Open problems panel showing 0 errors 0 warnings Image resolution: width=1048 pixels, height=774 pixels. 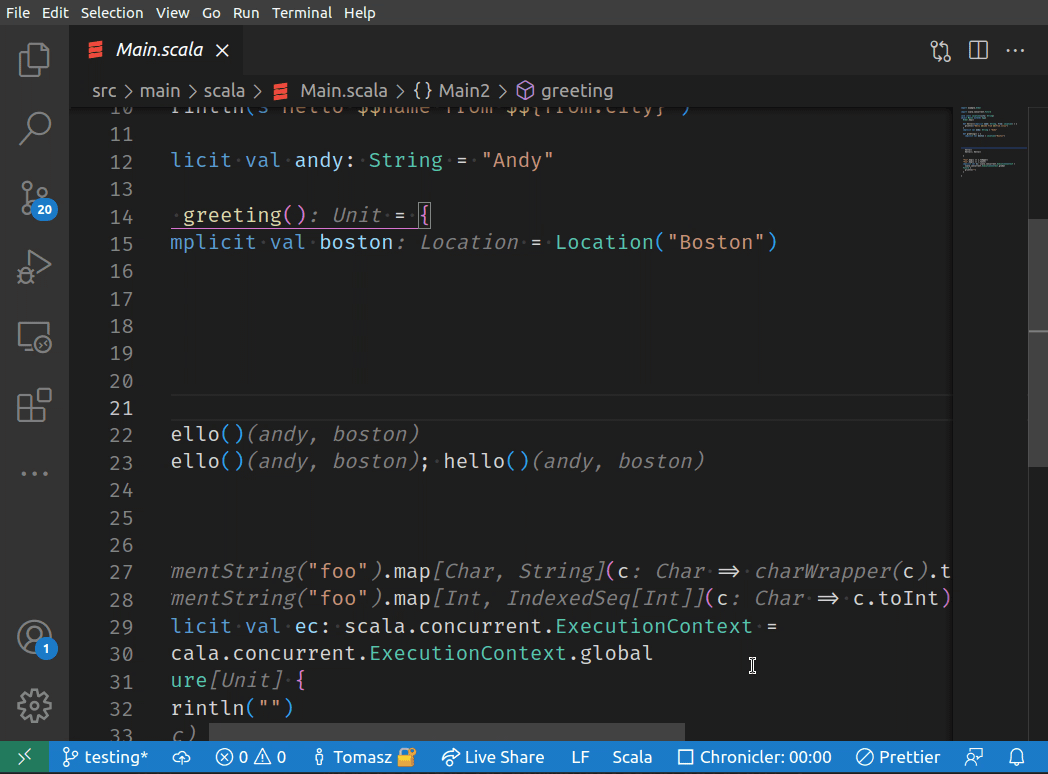251,757
